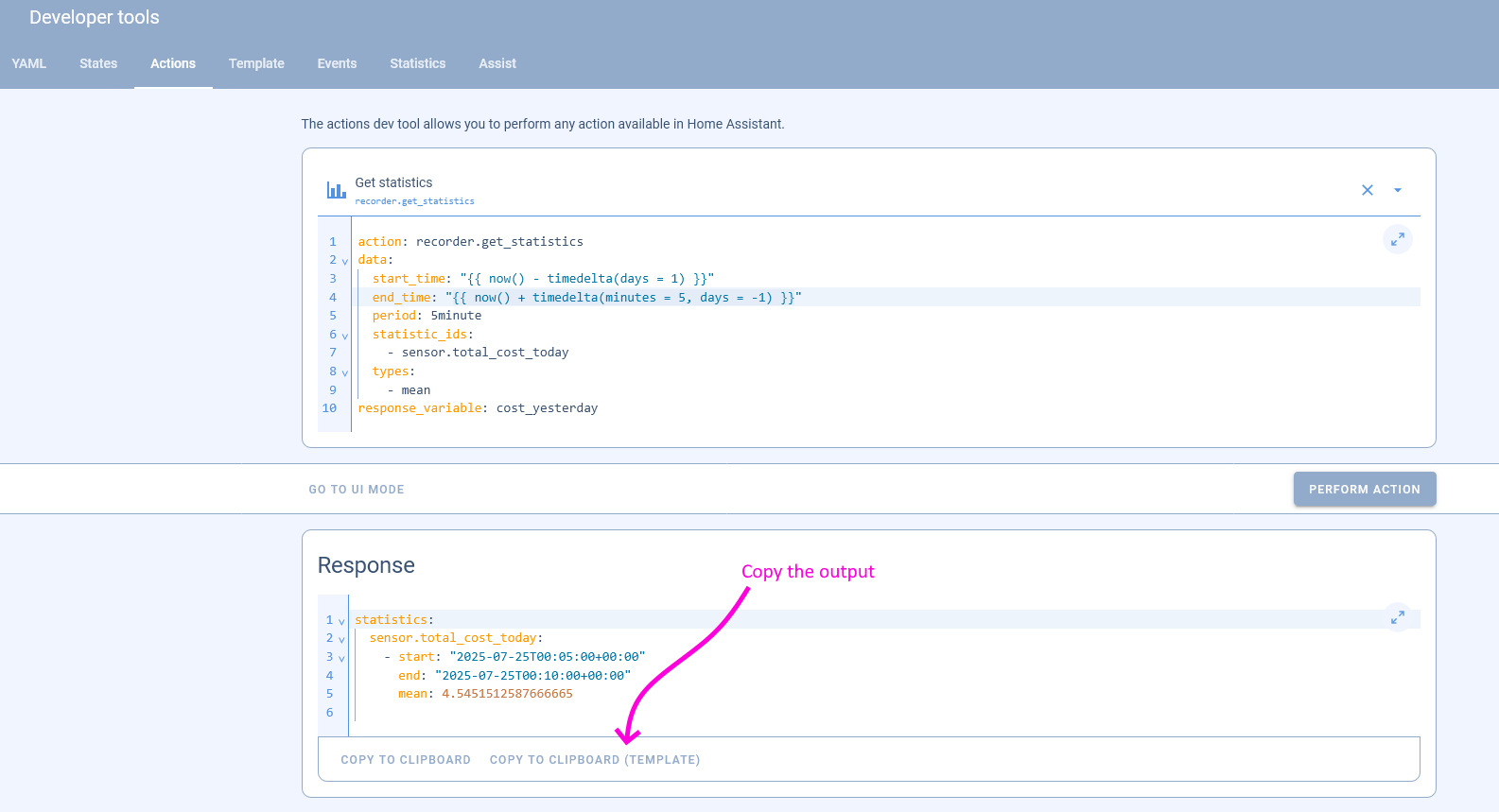Collapse the types fold arrow in editor
The width and height of the screenshot is (1499, 812).
tap(345, 372)
